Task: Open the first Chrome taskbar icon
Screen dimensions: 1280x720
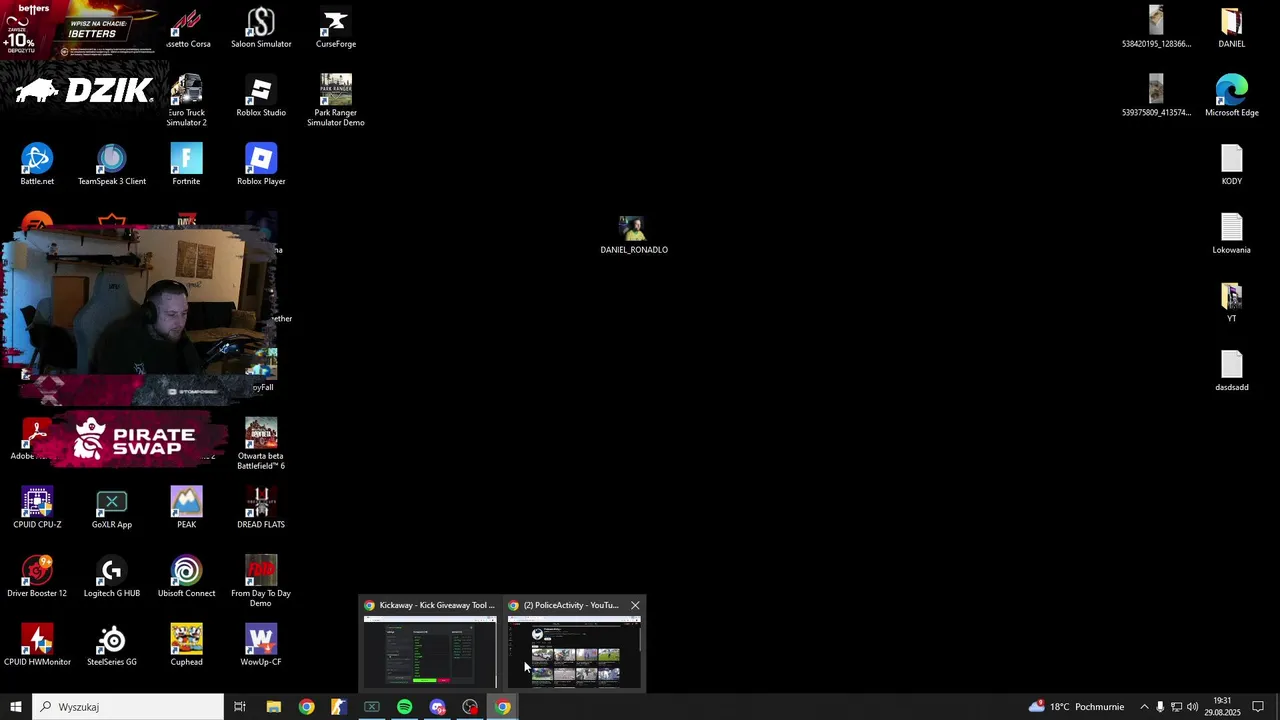Action: pos(306,707)
